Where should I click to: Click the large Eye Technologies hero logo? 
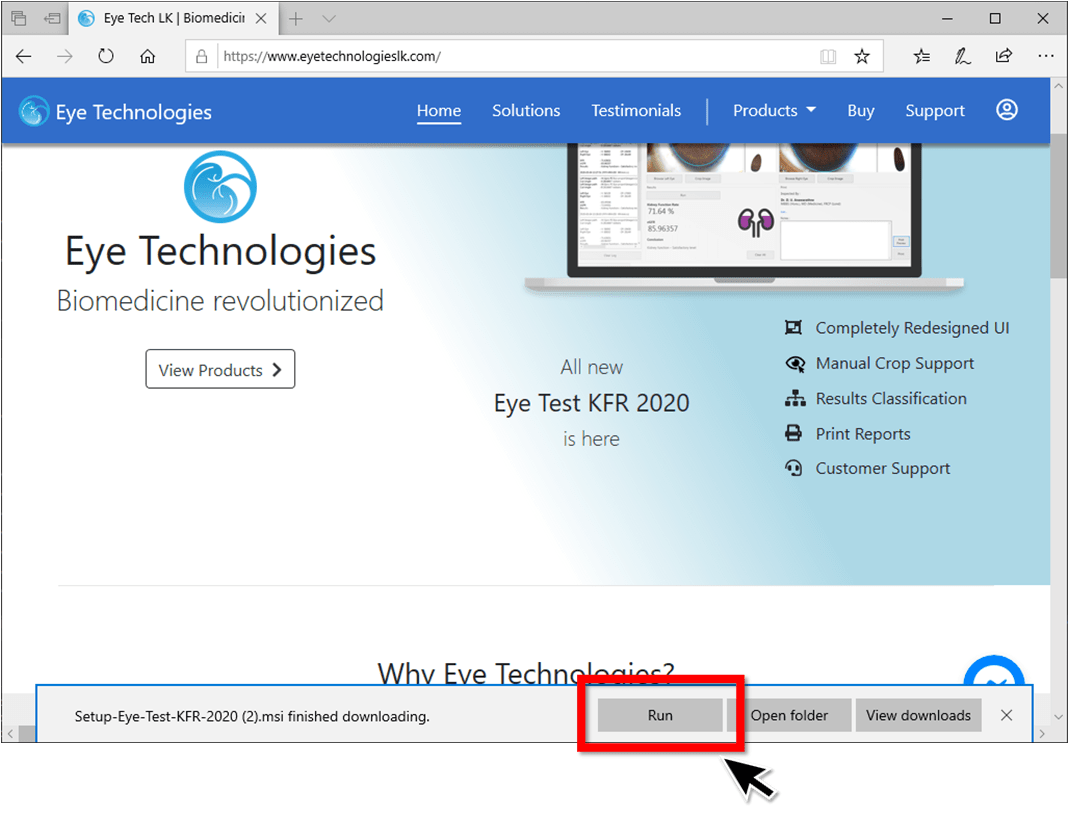click(220, 186)
